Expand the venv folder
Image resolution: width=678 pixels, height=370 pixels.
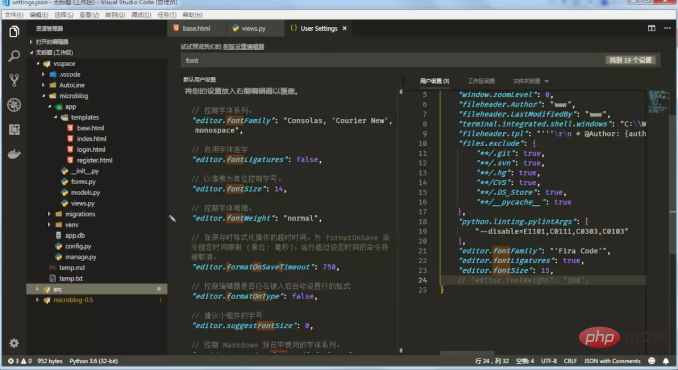tap(97, 225)
